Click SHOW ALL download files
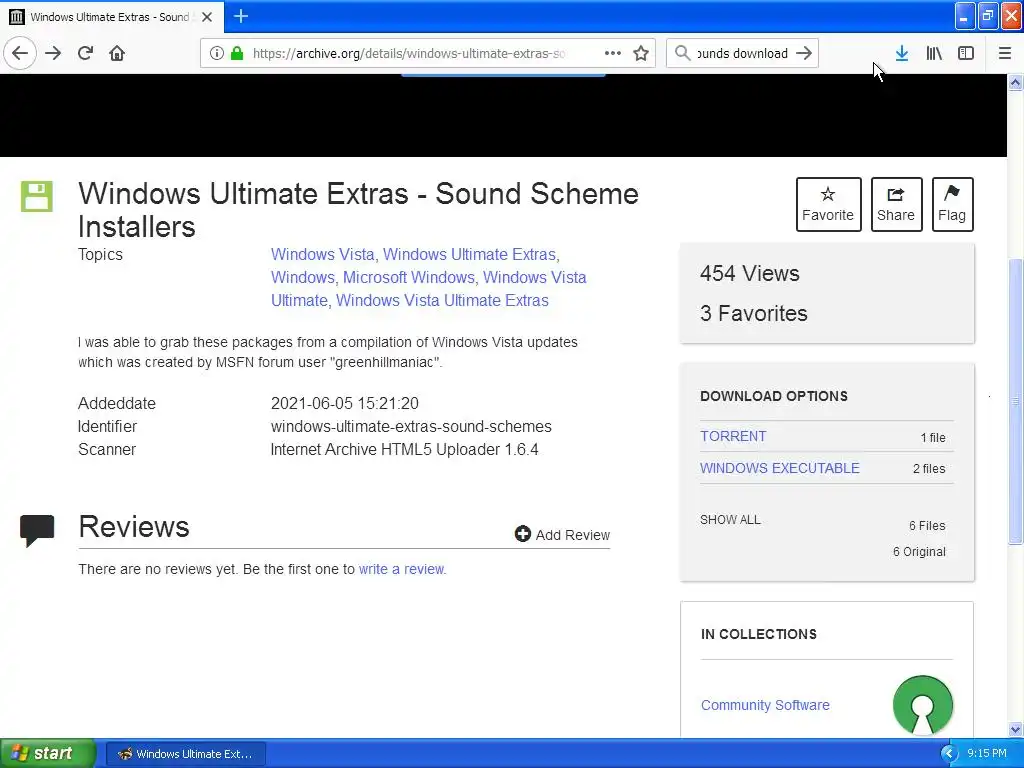The width and height of the screenshot is (1024, 768). click(730, 520)
